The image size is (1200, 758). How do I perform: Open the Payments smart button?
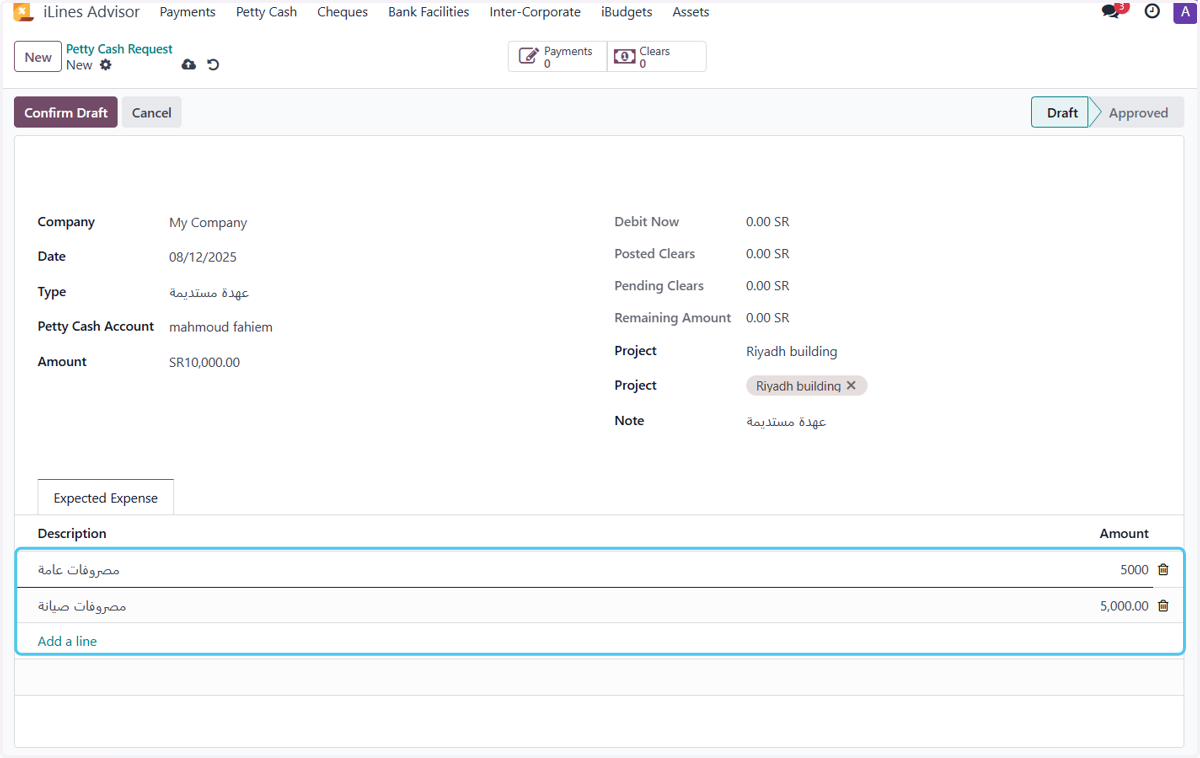[x=558, y=57]
